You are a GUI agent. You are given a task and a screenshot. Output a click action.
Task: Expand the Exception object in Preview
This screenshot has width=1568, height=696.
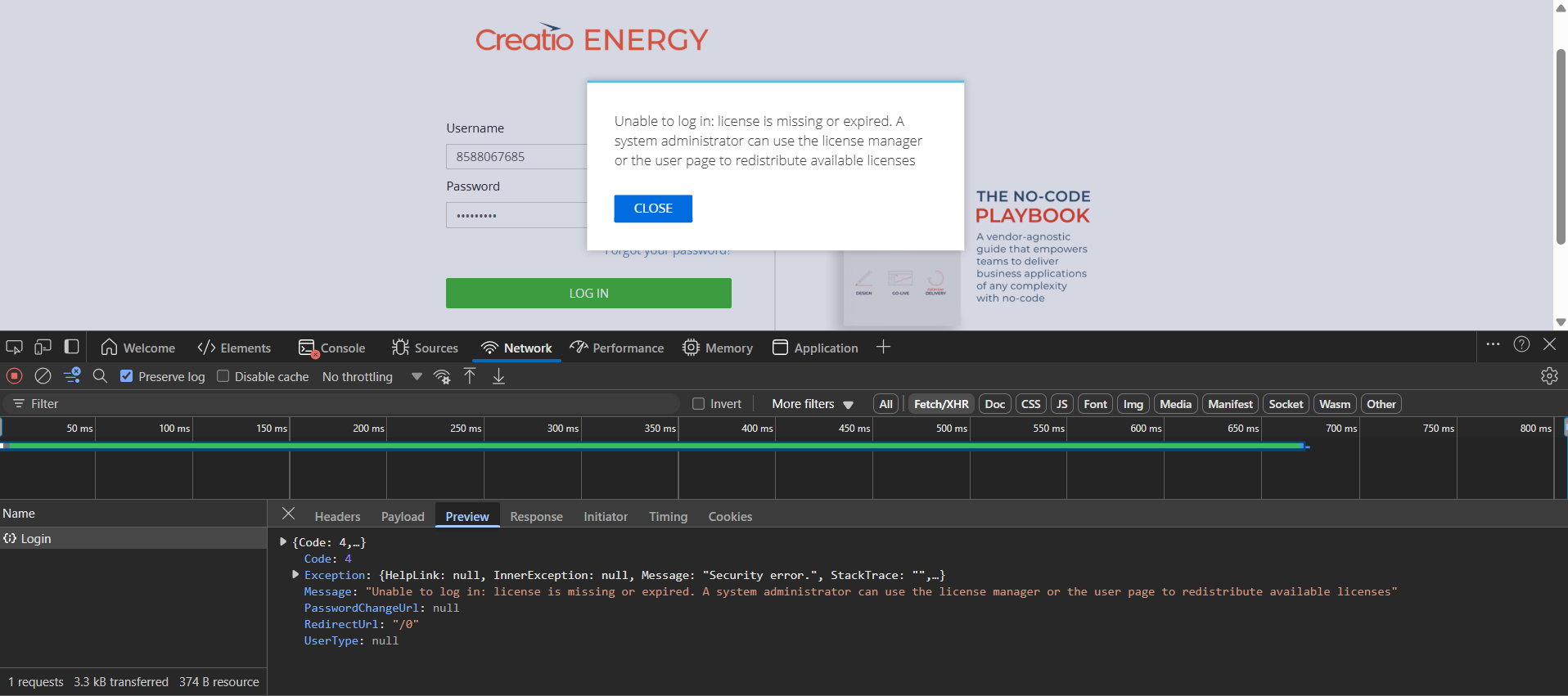[295, 575]
